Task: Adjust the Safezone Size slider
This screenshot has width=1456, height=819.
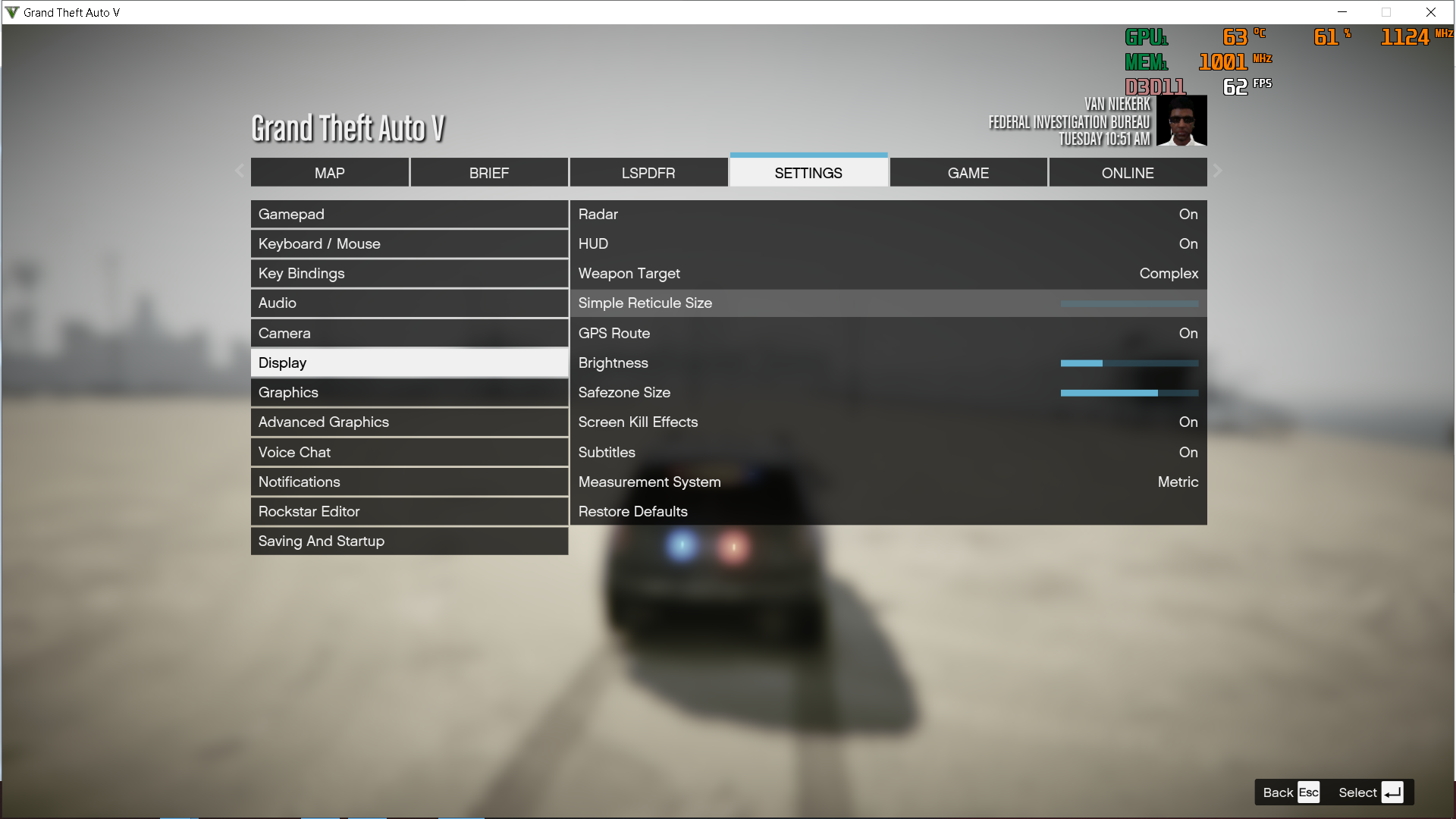Action: pyautogui.click(x=1128, y=394)
